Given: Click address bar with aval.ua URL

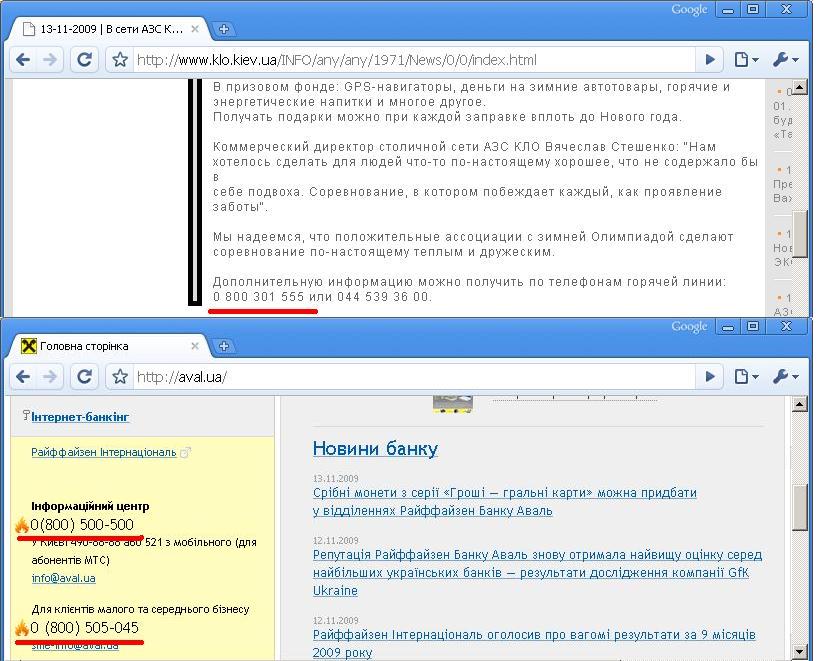Looking at the screenshot, I should pos(414,377).
